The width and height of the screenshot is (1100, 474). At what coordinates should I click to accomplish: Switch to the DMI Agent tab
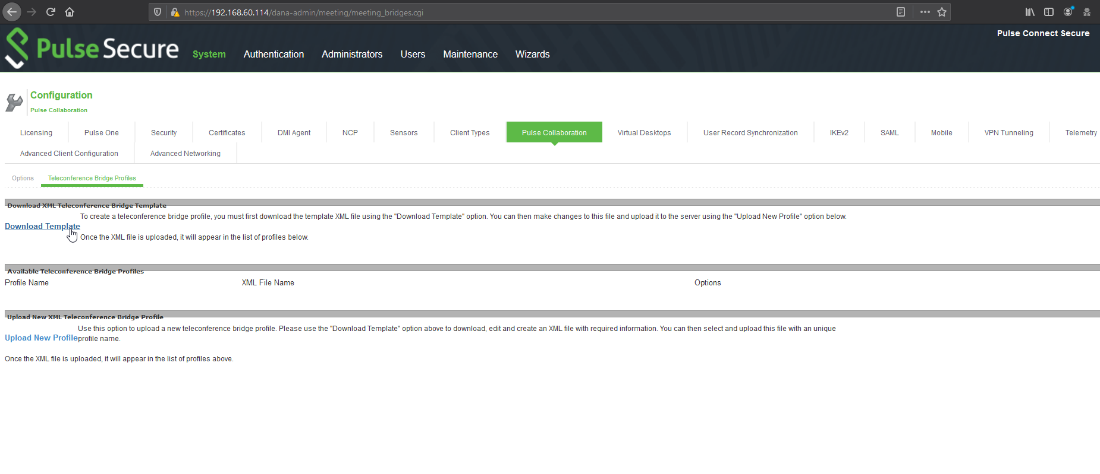(x=294, y=133)
